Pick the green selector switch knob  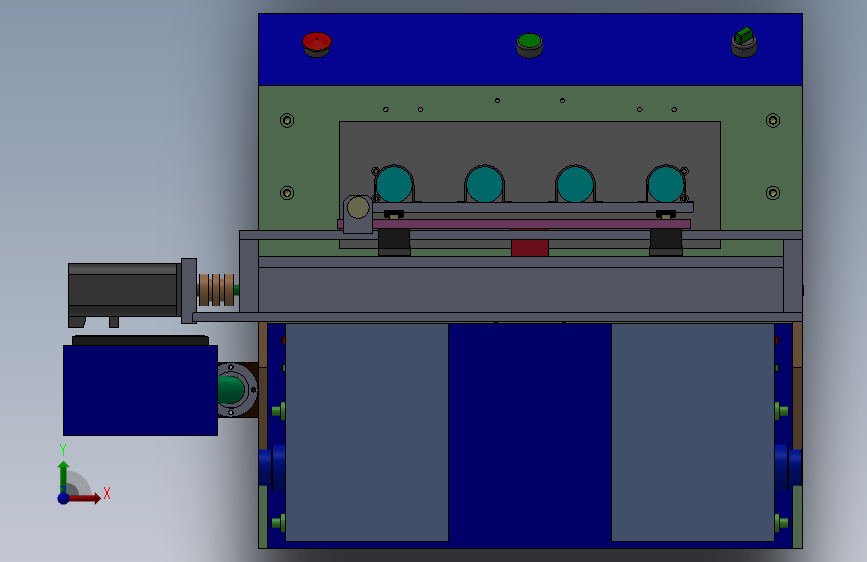(744, 36)
